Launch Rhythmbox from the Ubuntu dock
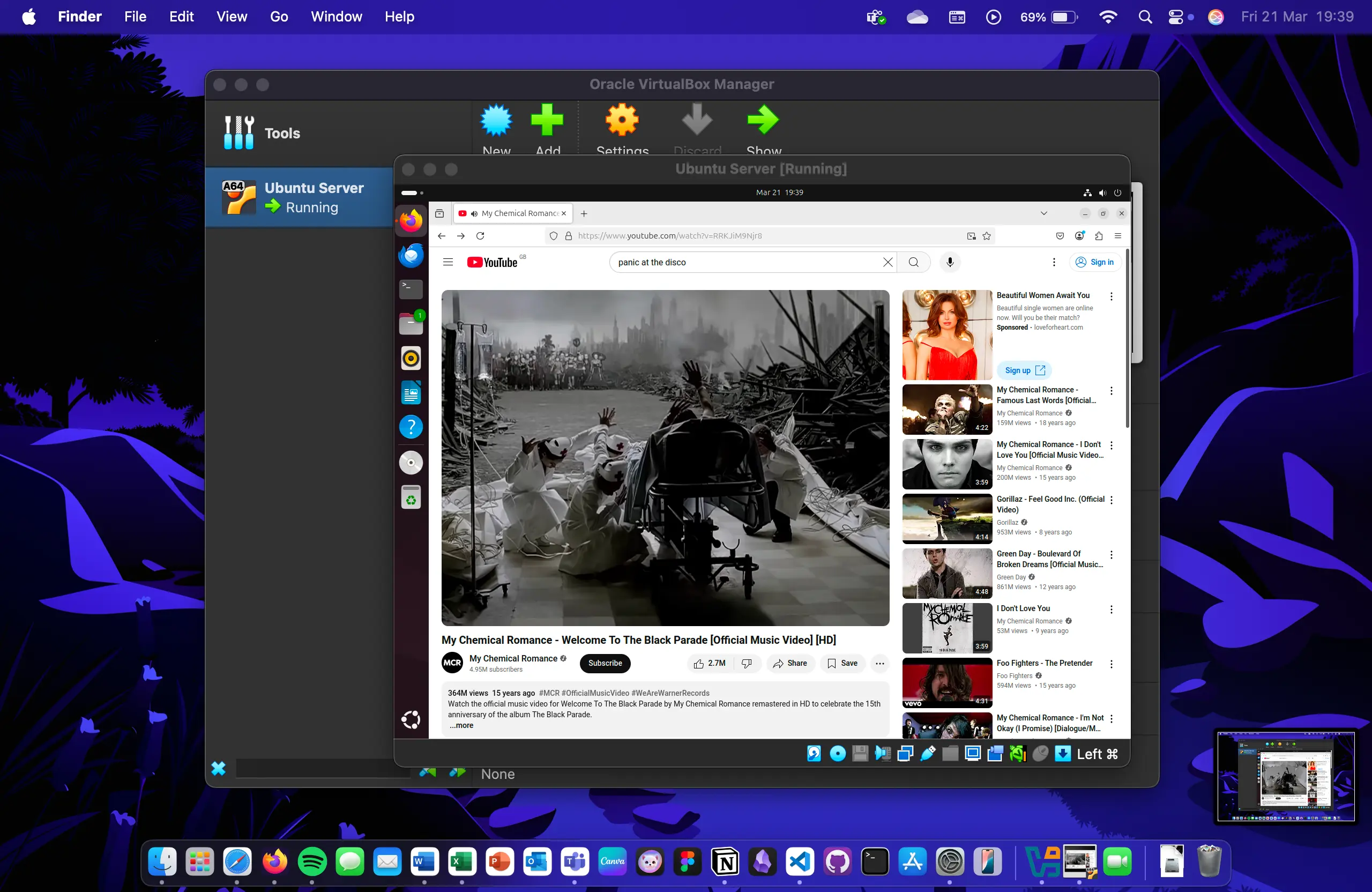The height and width of the screenshot is (892, 1372). tap(411, 358)
